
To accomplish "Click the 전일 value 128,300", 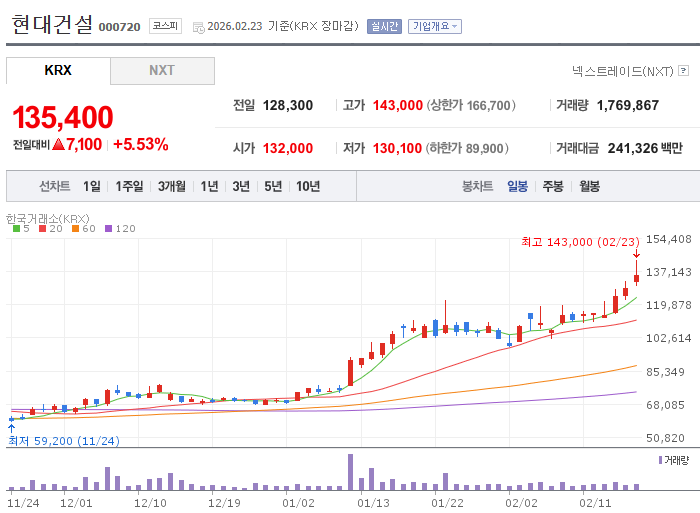I will click(288, 105).
